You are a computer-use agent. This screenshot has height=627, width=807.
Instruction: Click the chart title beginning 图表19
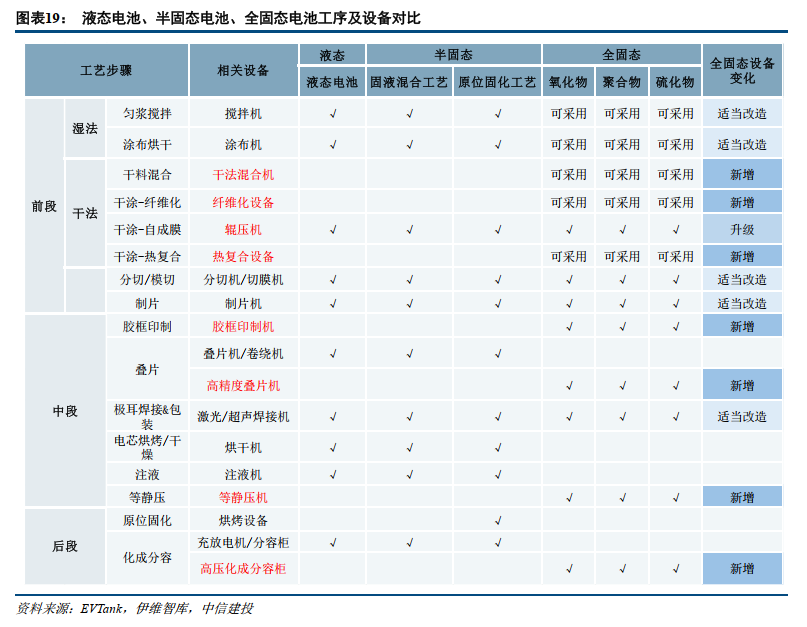coord(218,18)
